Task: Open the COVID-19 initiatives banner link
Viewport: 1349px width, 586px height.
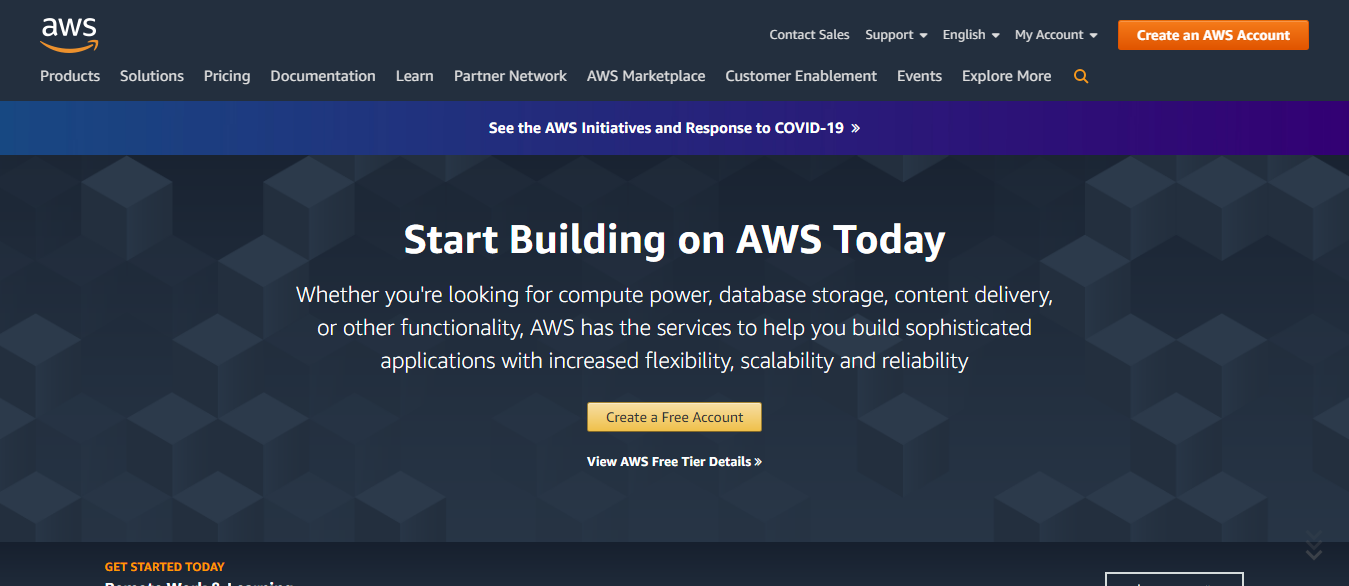Action: pyautogui.click(x=674, y=128)
